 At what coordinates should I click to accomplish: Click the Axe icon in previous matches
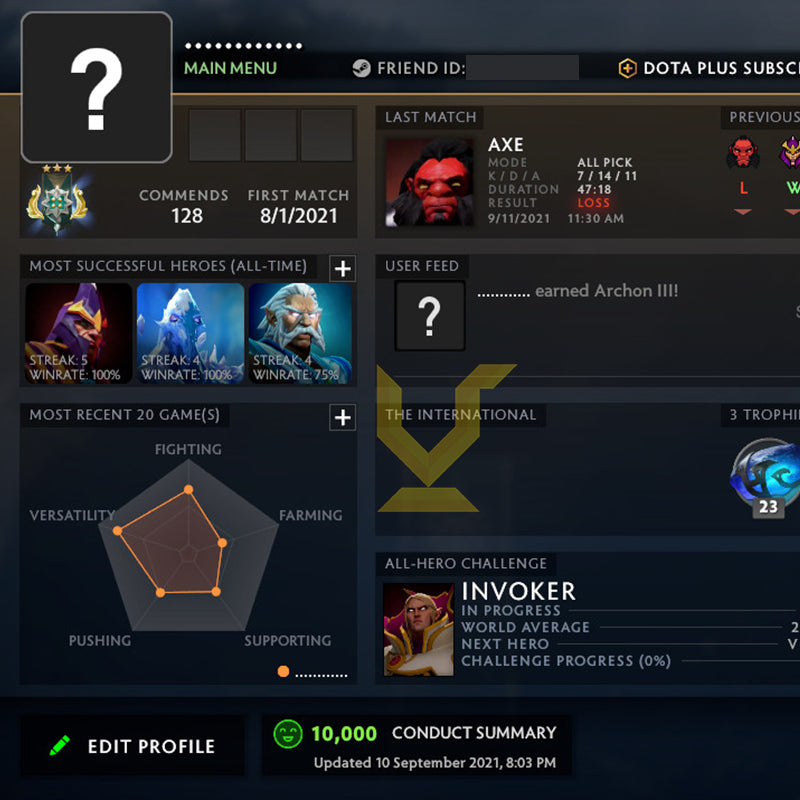tap(743, 152)
